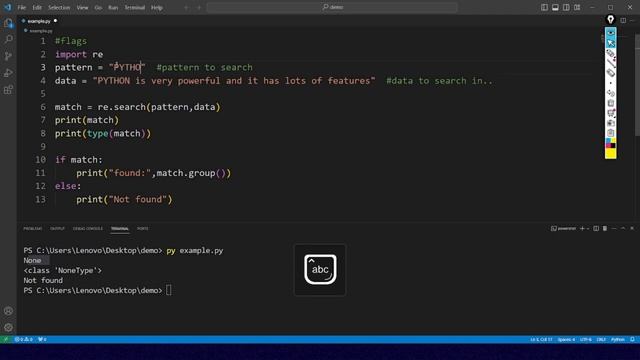Open notifications bell in status bar
This screenshot has height=360, width=640.
tap(632, 339)
